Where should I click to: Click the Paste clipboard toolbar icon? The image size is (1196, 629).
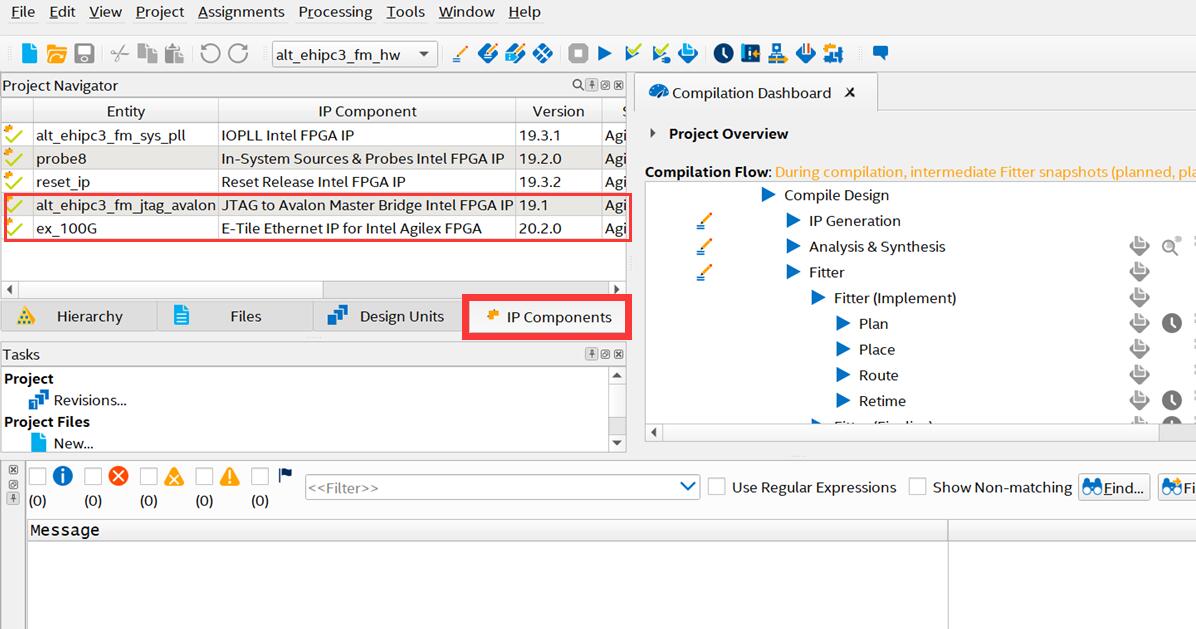tap(175, 53)
